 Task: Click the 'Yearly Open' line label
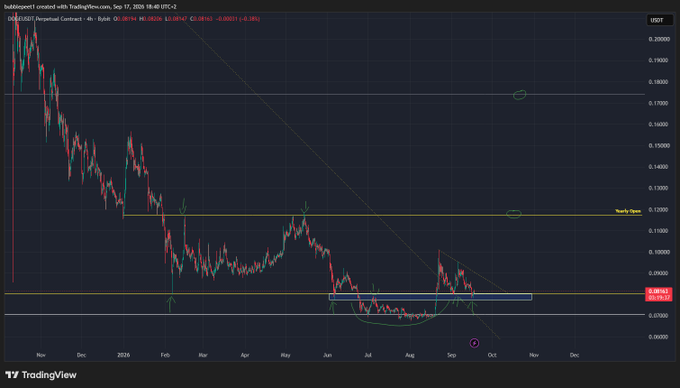tap(628, 211)
